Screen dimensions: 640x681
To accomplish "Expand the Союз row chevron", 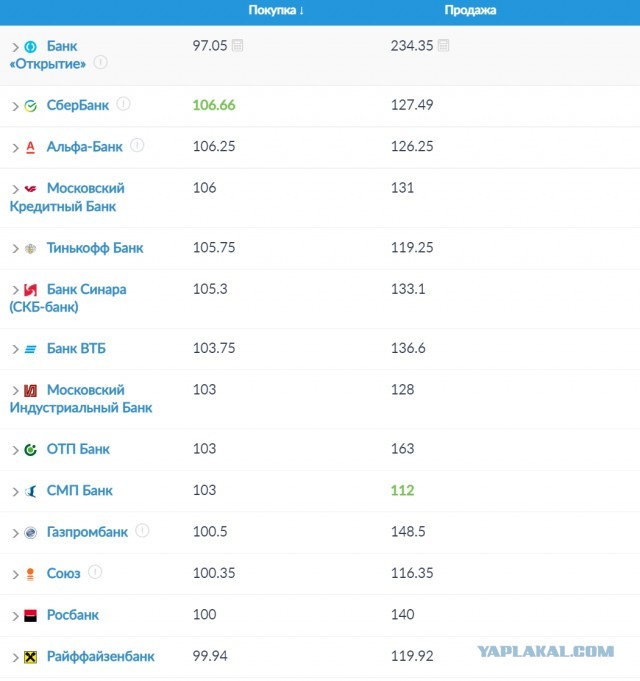I will (x=15, y=575).
